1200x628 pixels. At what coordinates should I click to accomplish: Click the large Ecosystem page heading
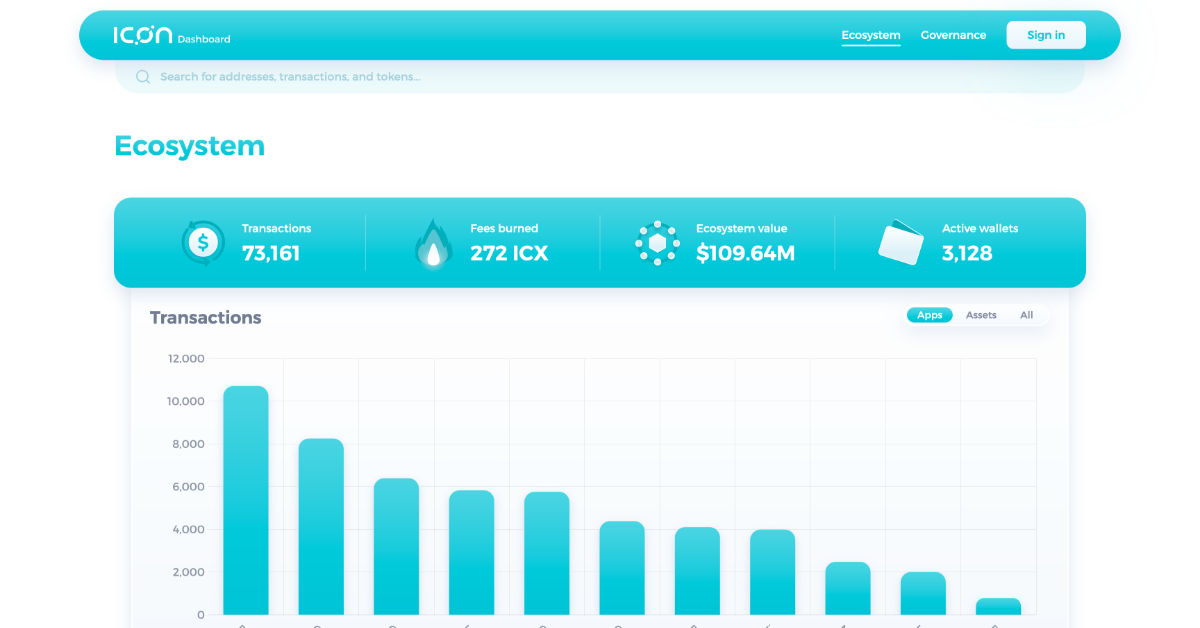[190, 146]
